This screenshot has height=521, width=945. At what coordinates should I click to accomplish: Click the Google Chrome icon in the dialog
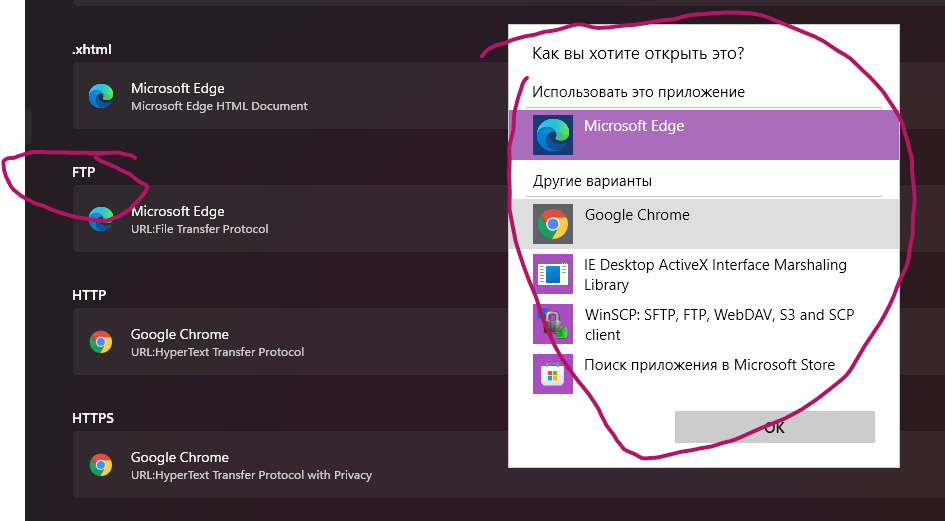click(553, 224)
